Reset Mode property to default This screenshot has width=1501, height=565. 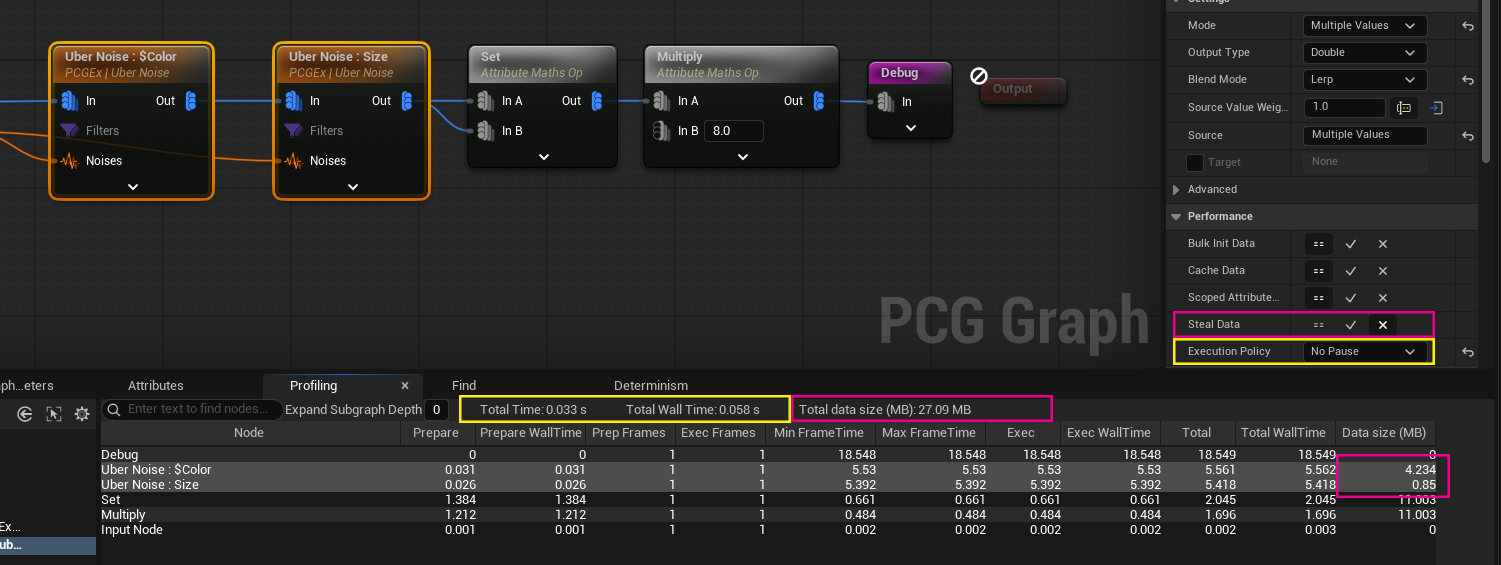click(1468, 26)
